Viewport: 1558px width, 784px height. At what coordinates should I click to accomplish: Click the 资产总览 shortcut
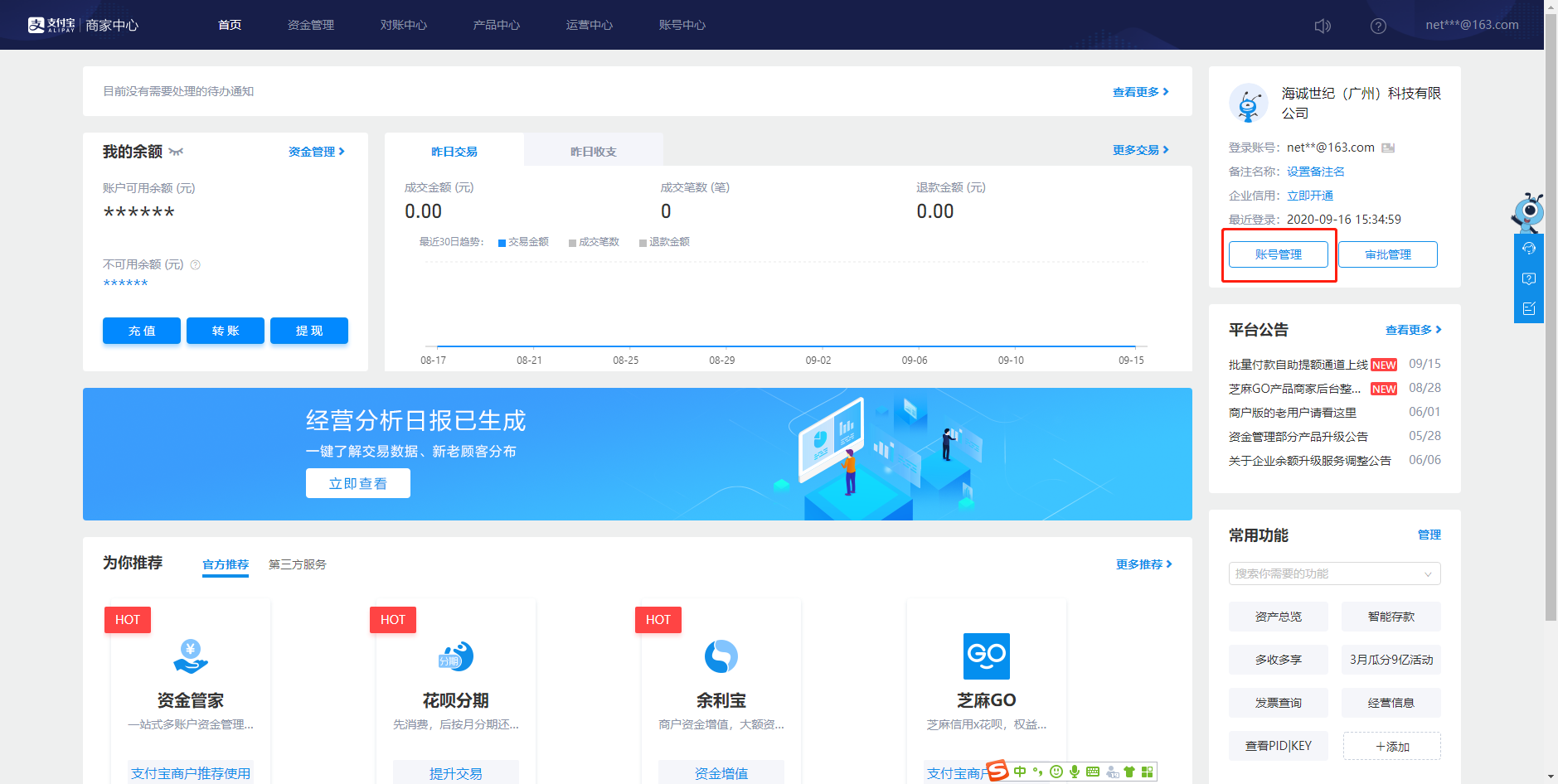(x=1279, y=617)
